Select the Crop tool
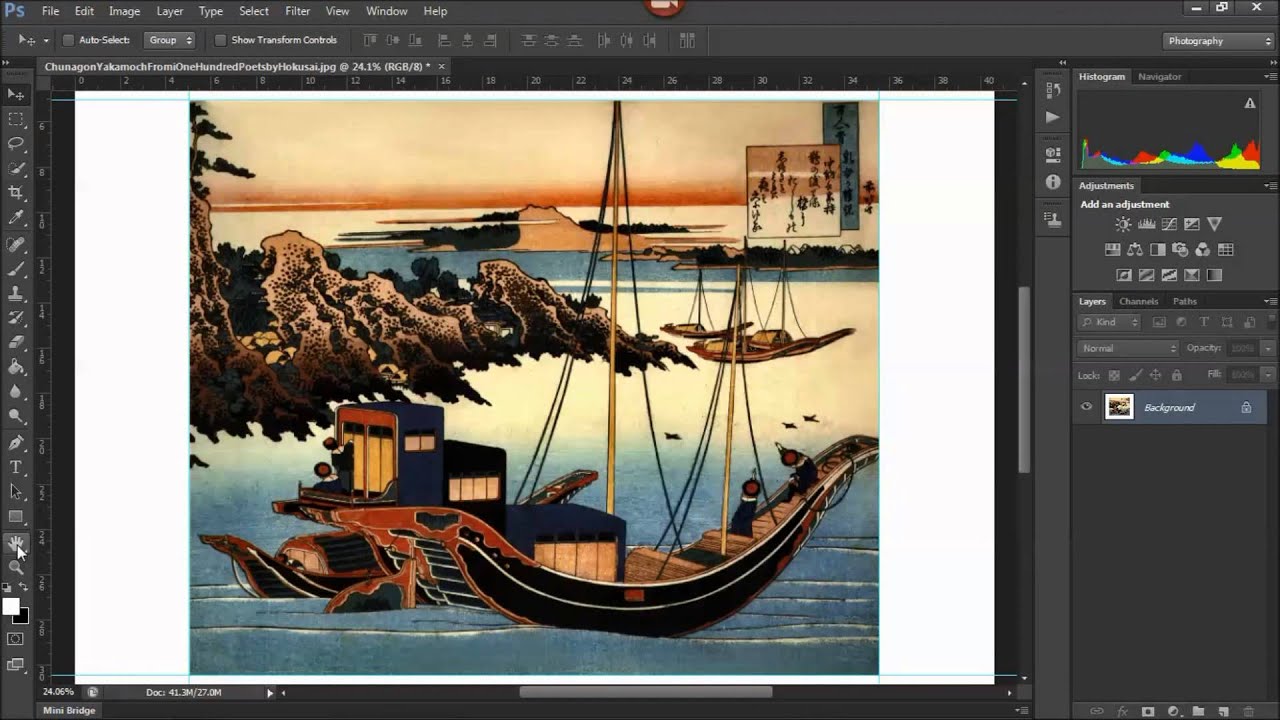 (x=16, y=193)
